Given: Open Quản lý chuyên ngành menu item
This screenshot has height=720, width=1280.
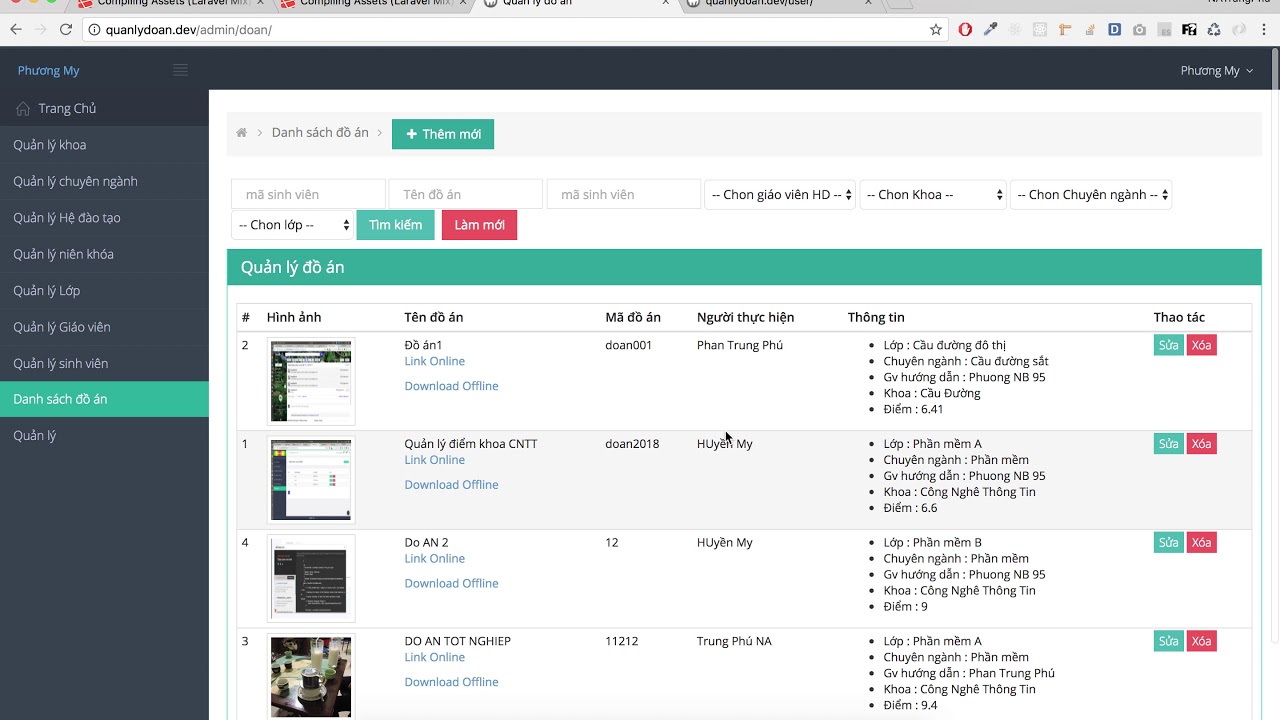Looking at the screenshot, I should pyautogui.click(x=104, y=181).
